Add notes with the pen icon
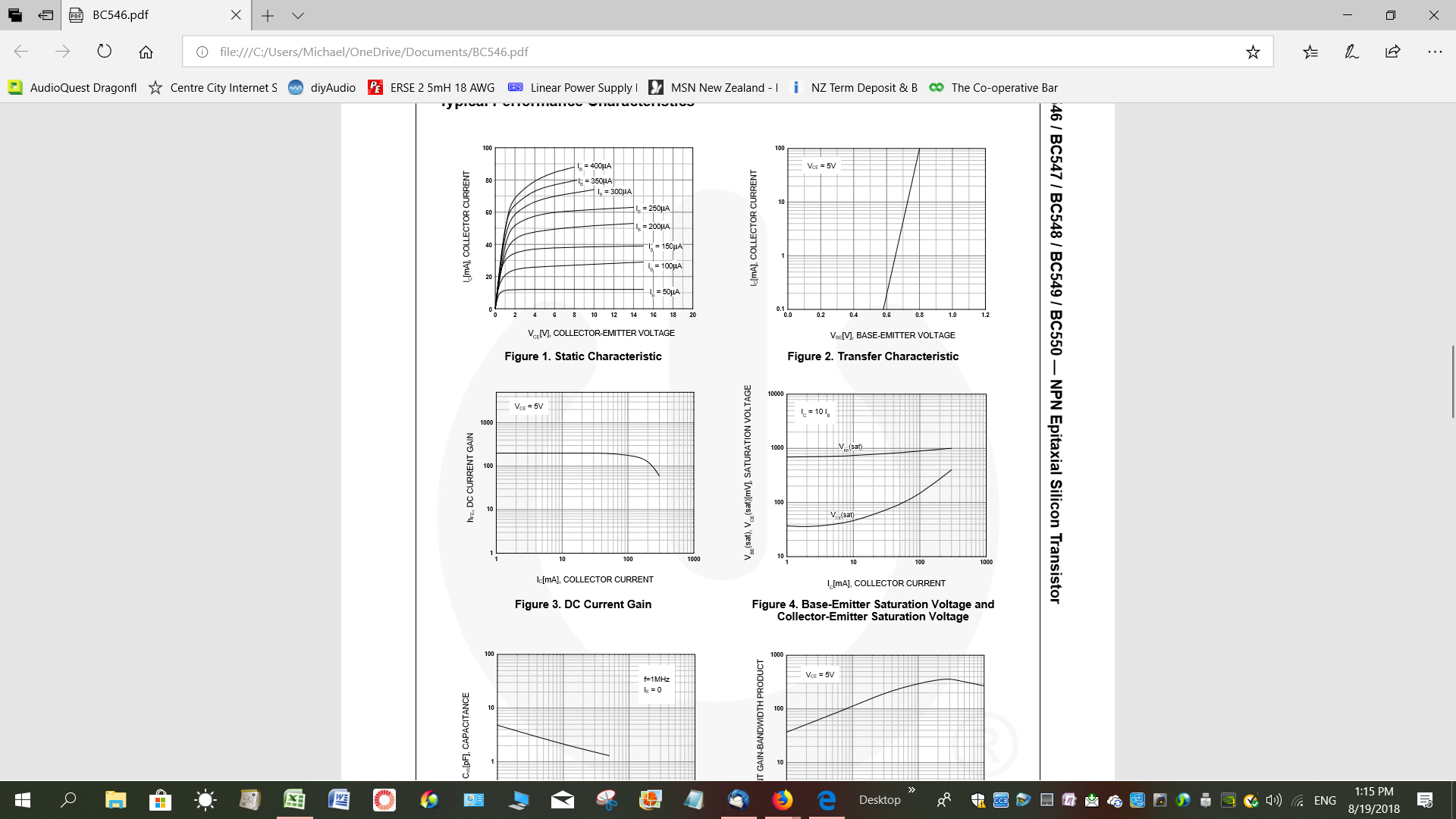Viewport: 1456px width, 819px height. (1351, 52)
